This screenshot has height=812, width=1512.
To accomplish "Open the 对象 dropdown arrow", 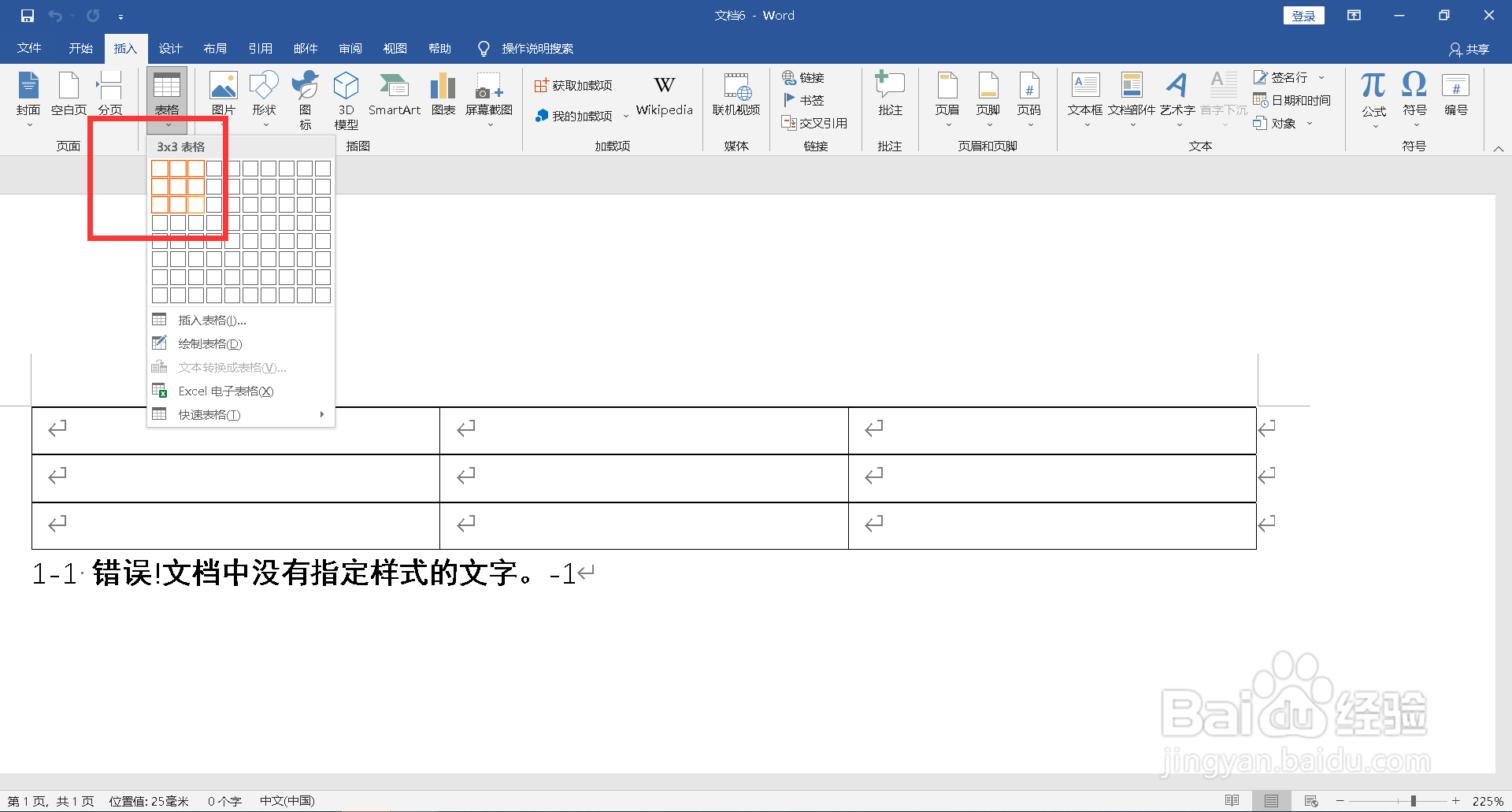I will [x=1310, y=124].
